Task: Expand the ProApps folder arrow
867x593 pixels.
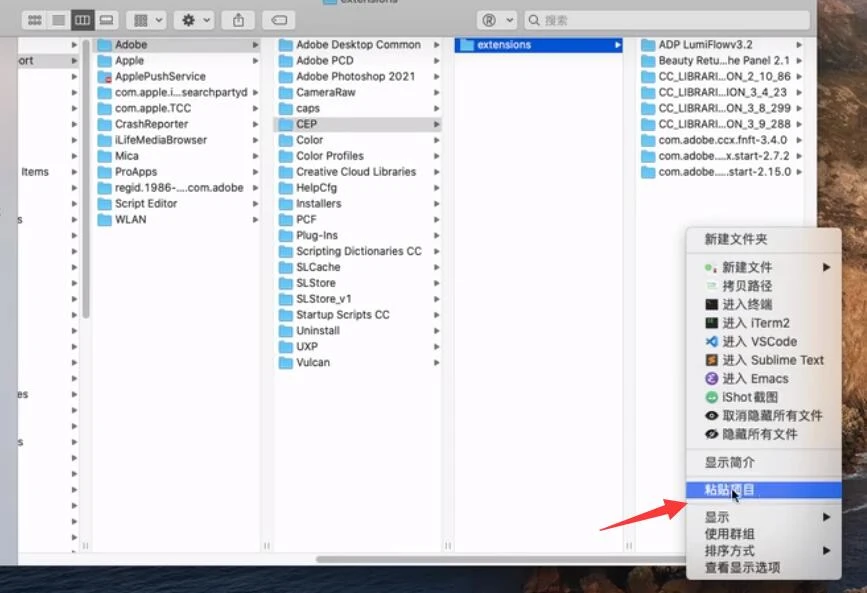Action: point(255,172)
